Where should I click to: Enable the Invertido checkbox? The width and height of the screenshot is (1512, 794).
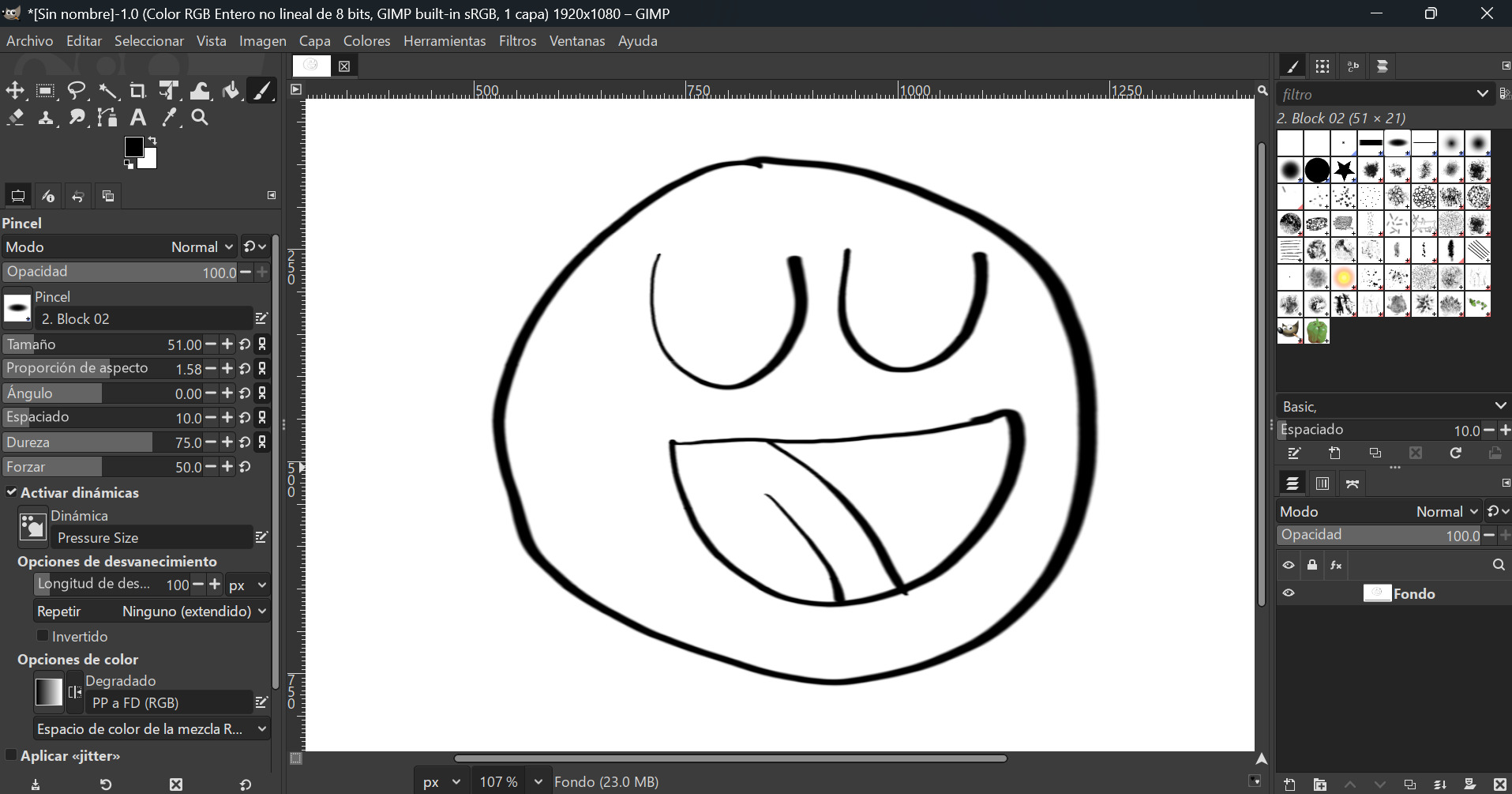click(44, 635)
